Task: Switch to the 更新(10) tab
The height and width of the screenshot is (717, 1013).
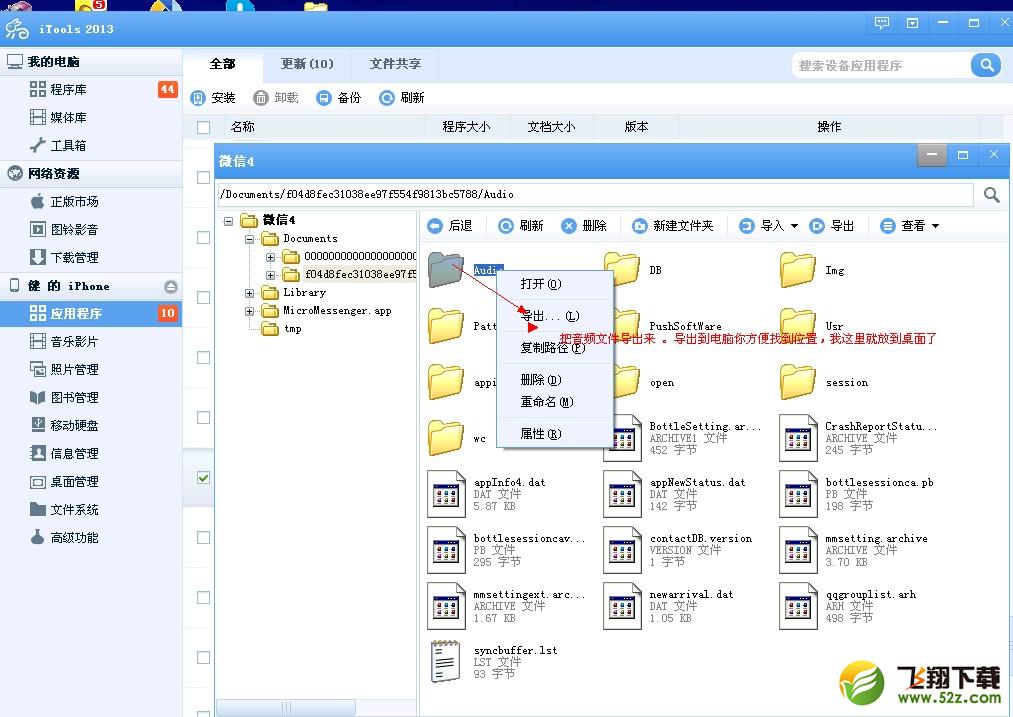Action: [308, 64]
